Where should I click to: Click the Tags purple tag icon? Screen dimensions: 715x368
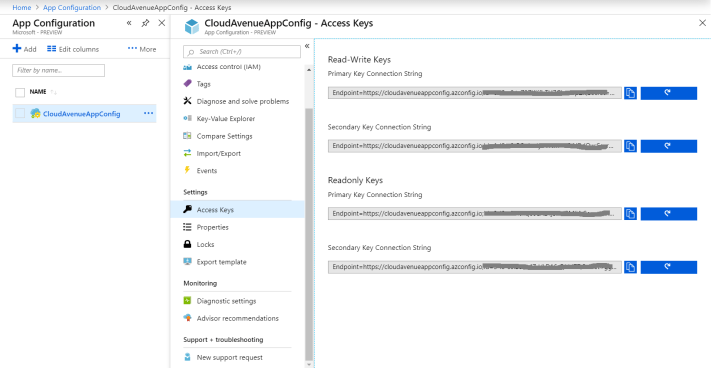pyautogui.click(x=187, y=83)
